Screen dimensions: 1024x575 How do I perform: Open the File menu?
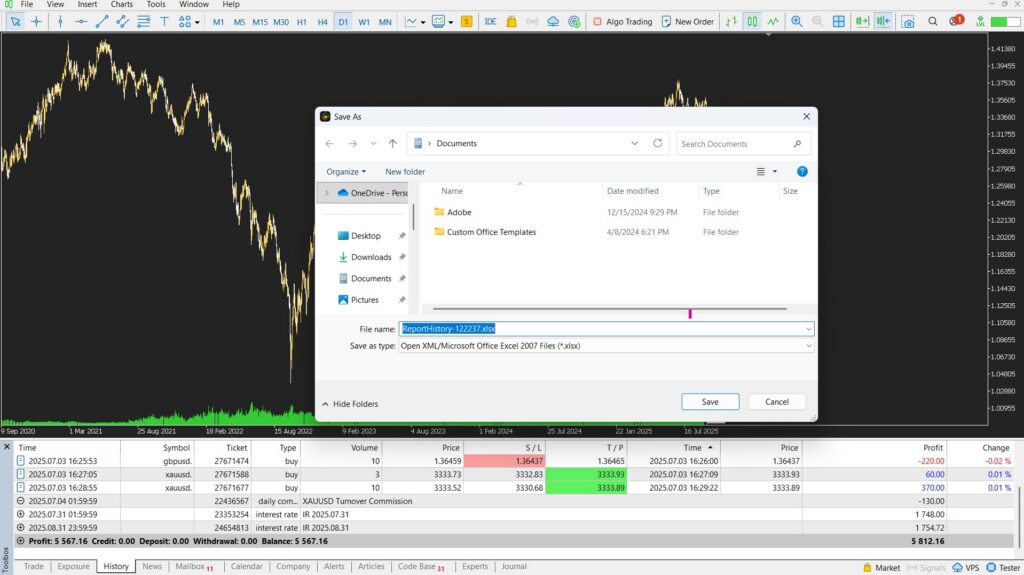[x=27, y=4]
